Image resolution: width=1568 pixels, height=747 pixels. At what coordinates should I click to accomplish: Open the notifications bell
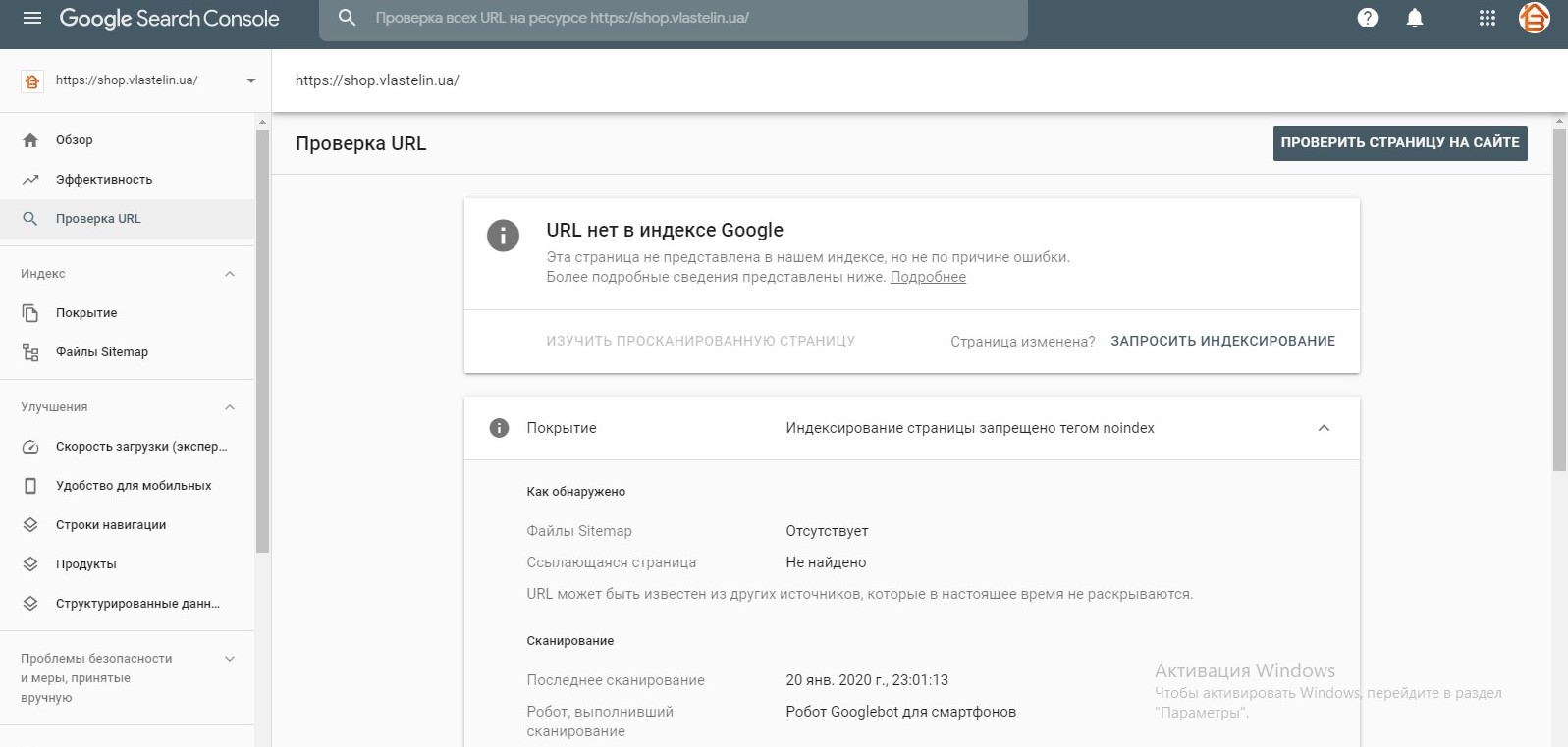1415,18
